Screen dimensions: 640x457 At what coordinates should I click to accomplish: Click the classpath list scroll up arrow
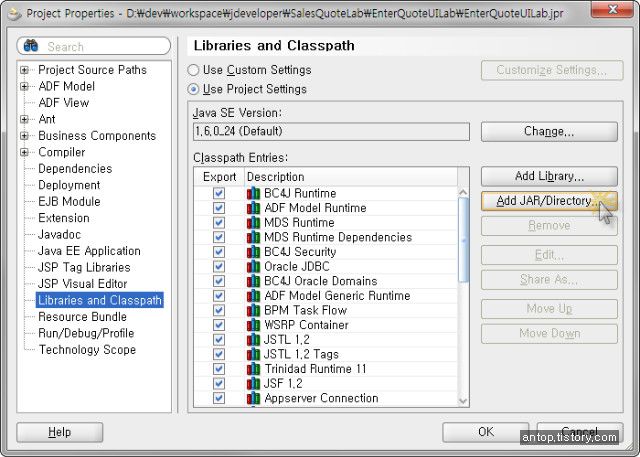[463, 192]
